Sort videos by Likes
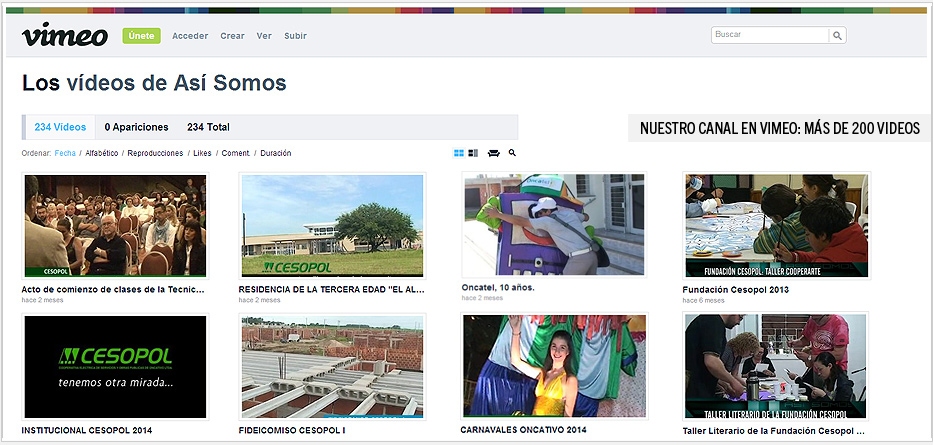This screenshot has width=933, height=445. (x=202, y=153)
